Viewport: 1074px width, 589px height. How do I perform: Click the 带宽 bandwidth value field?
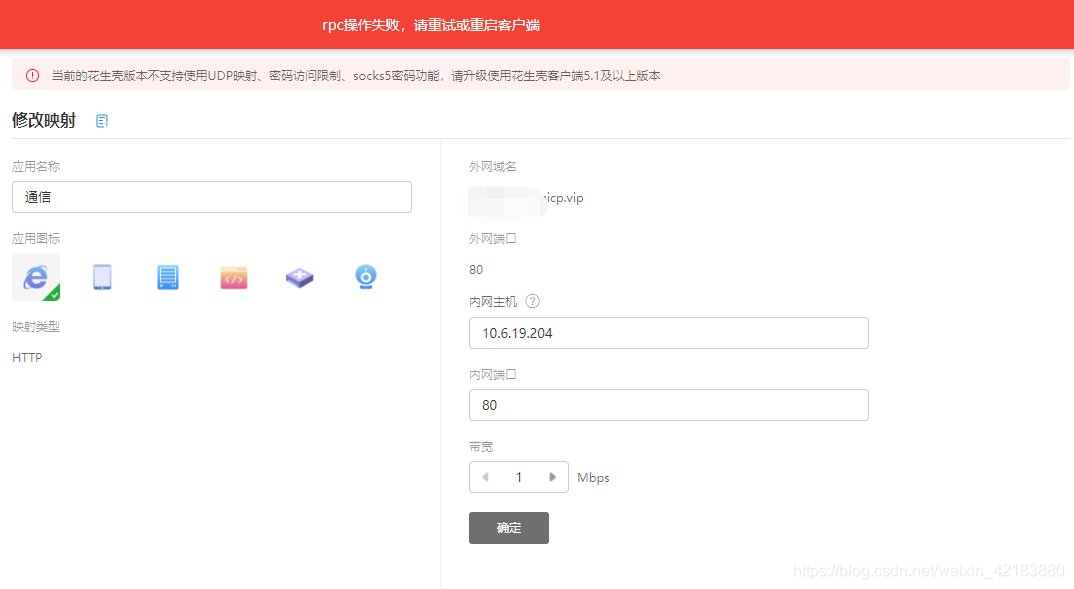coord(519,477)
